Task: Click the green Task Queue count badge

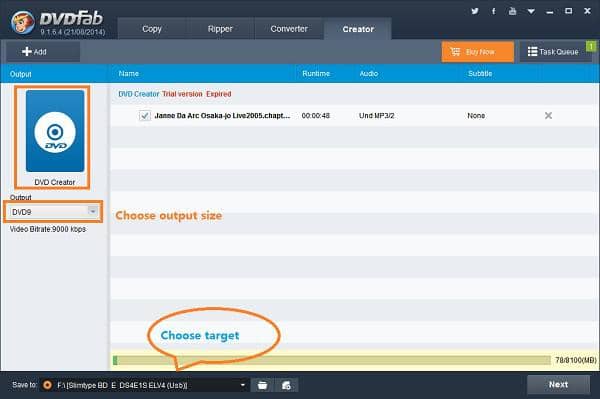Action: click(x=591, y=46)
